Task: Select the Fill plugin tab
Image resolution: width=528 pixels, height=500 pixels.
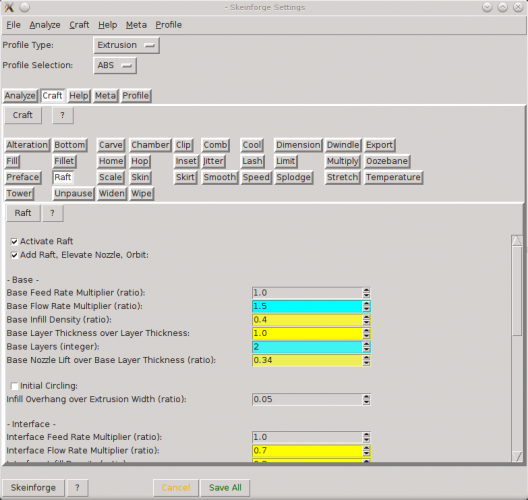Action: point(12,161)
